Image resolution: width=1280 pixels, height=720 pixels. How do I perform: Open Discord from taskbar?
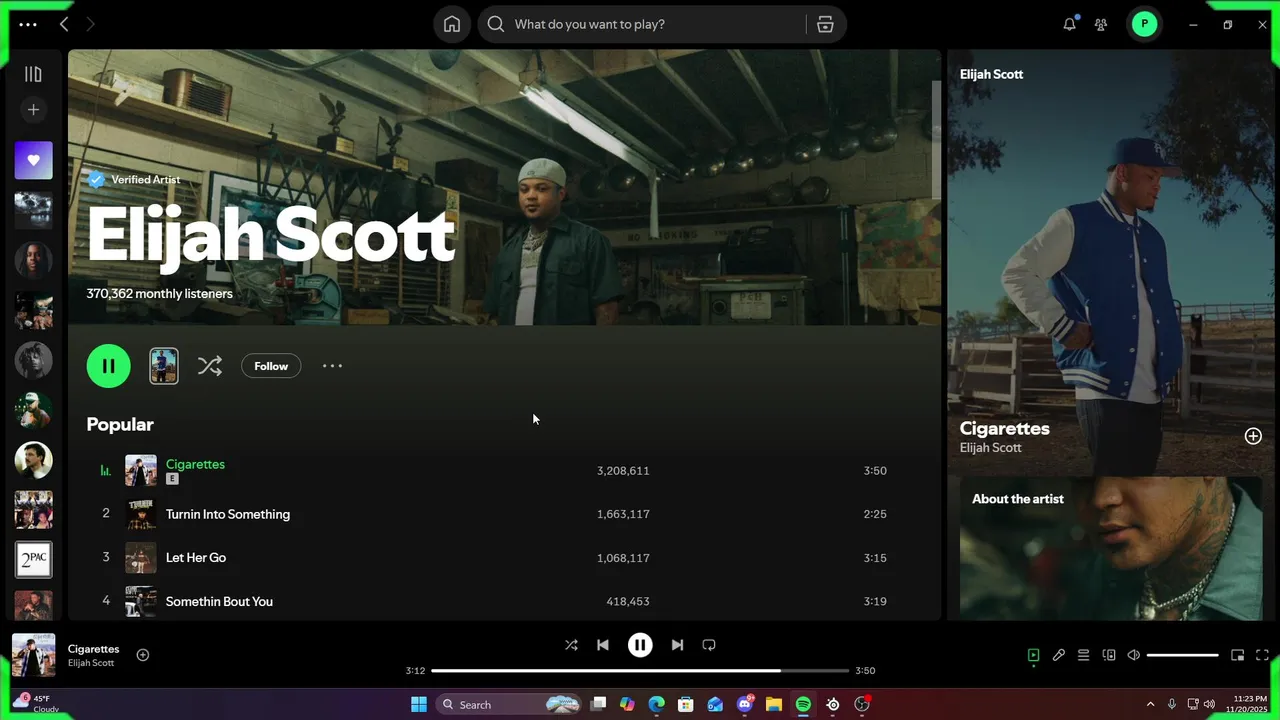[x=745, y=704]
